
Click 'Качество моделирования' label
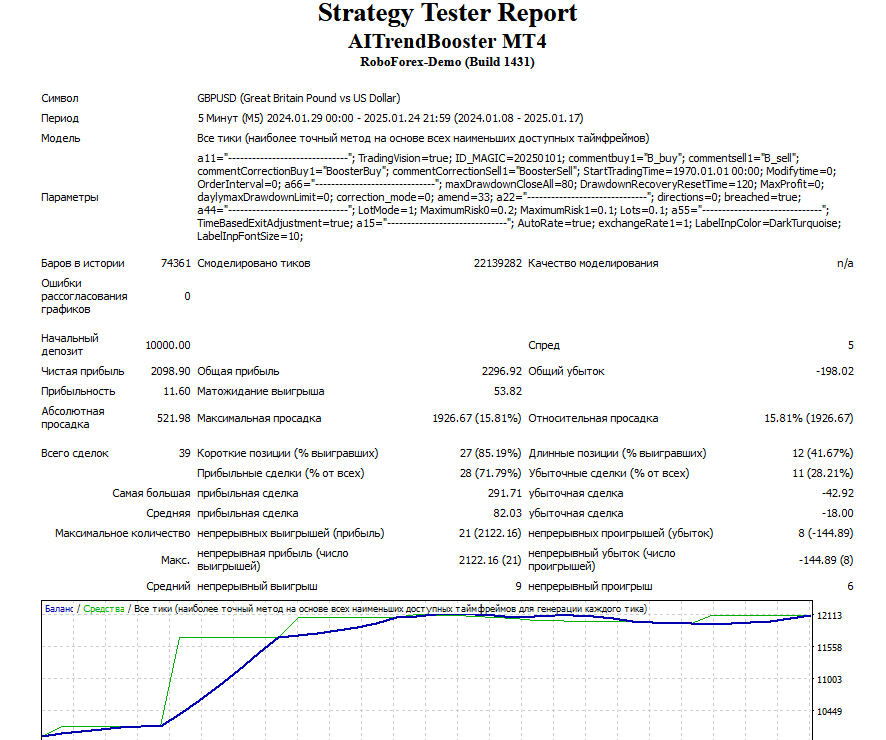[593, 263]
